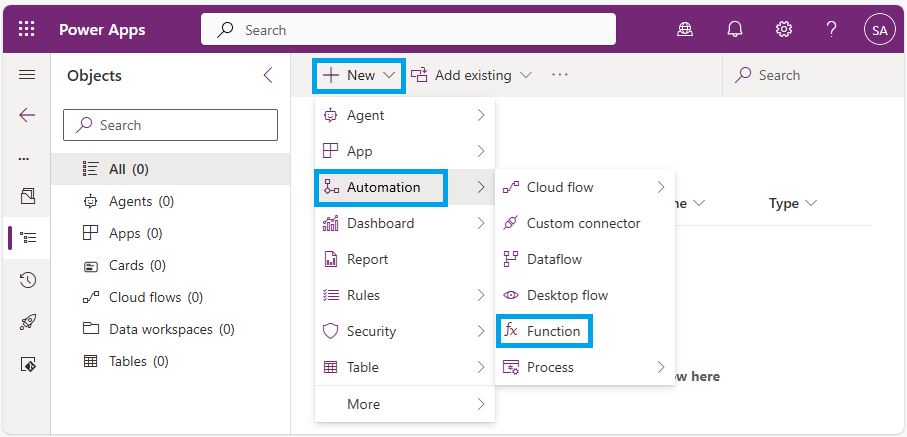The height and width of the screenshot is (437, 907).
Task: Click the back arrow in left rail
Action: 27,115
